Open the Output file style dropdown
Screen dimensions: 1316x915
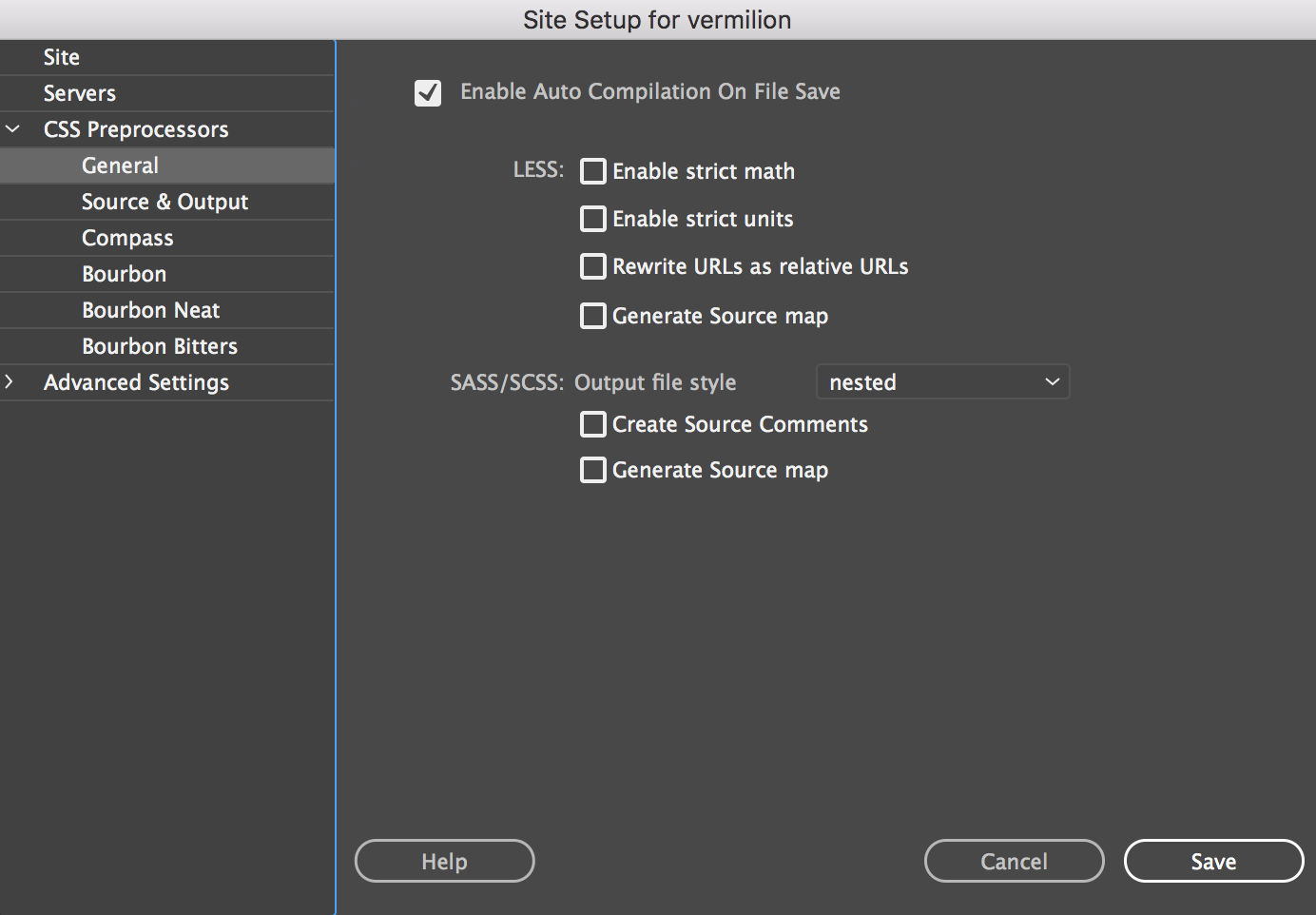[x=942, y=381]
